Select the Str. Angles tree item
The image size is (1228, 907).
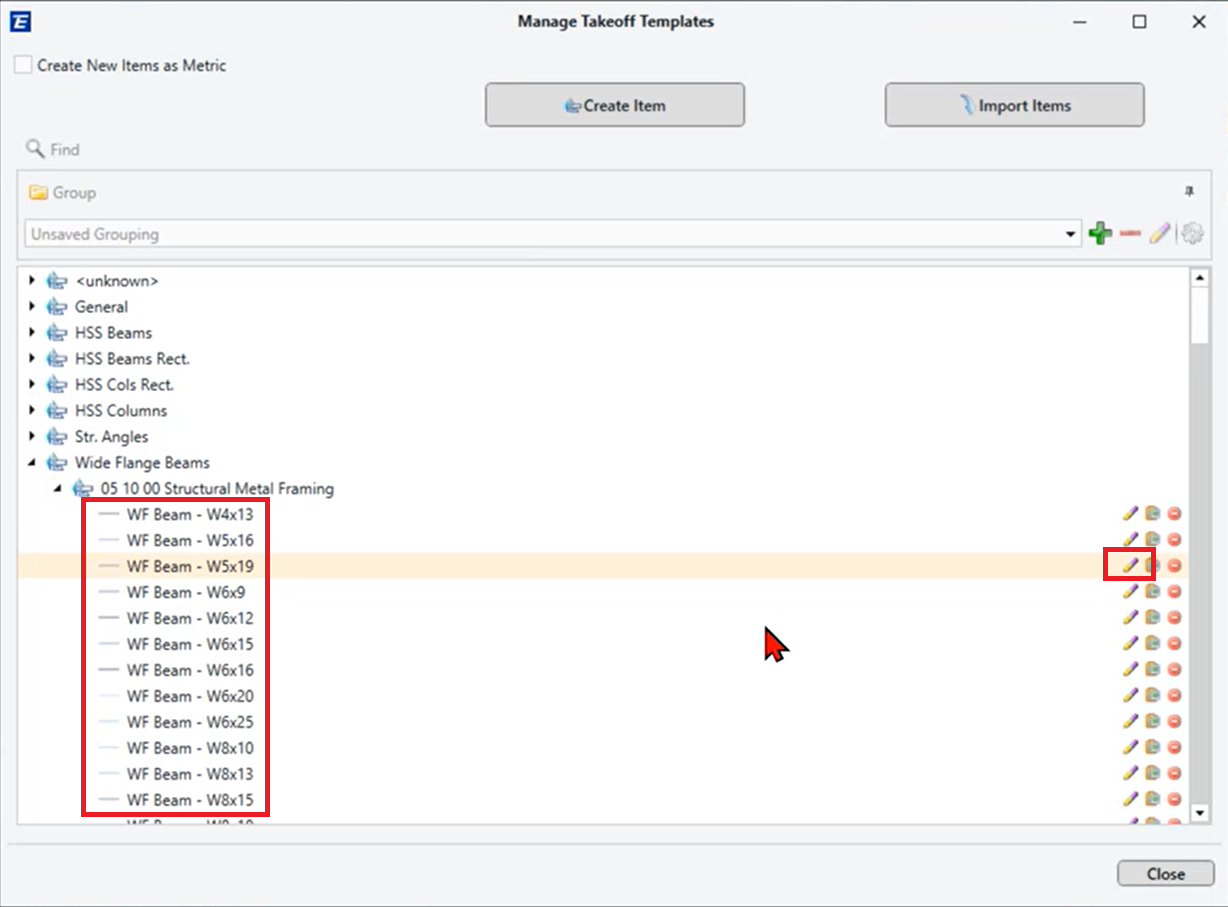pyautogui.click(x=111, y=436)
